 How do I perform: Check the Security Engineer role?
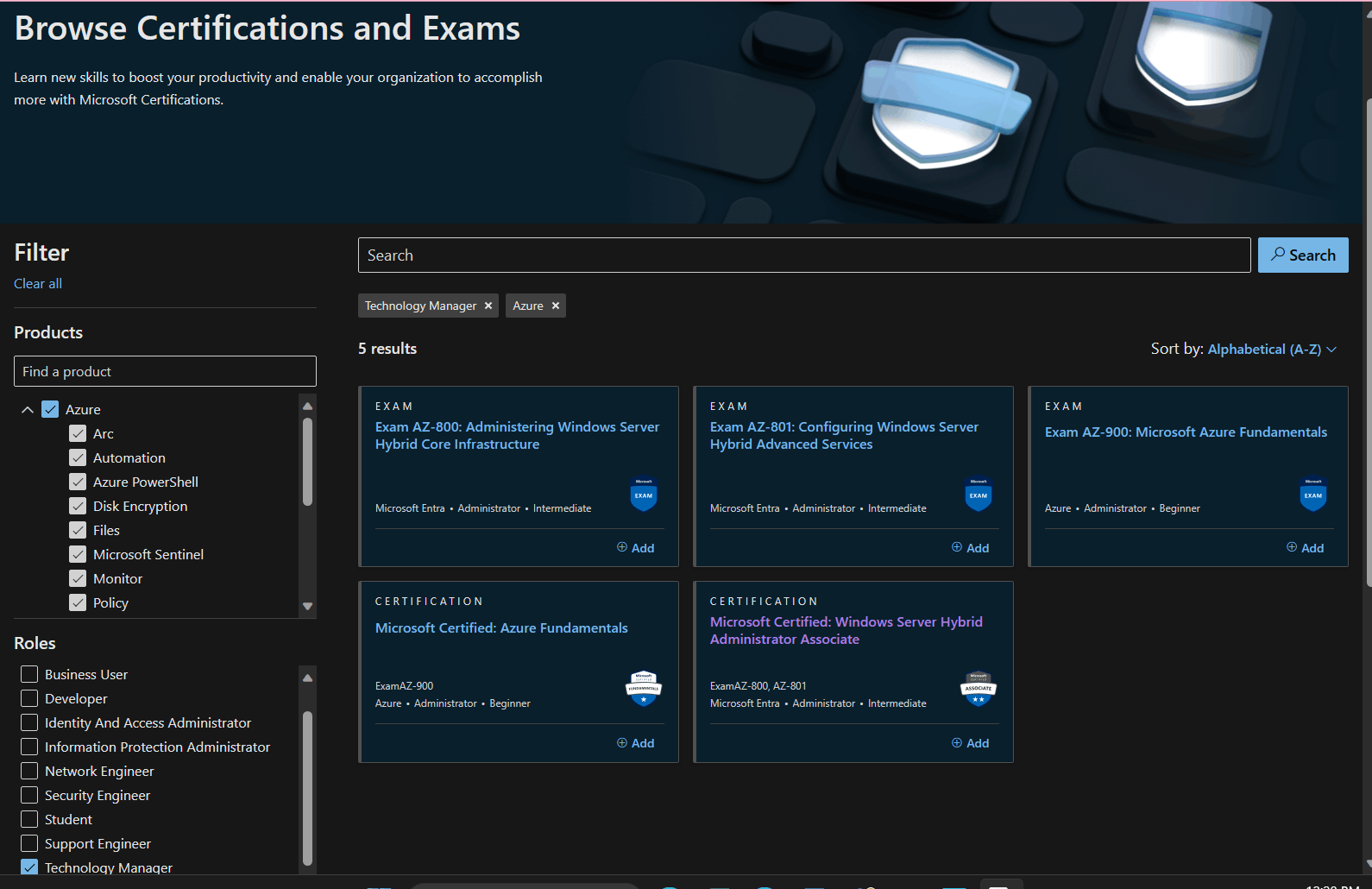[29, 795]
